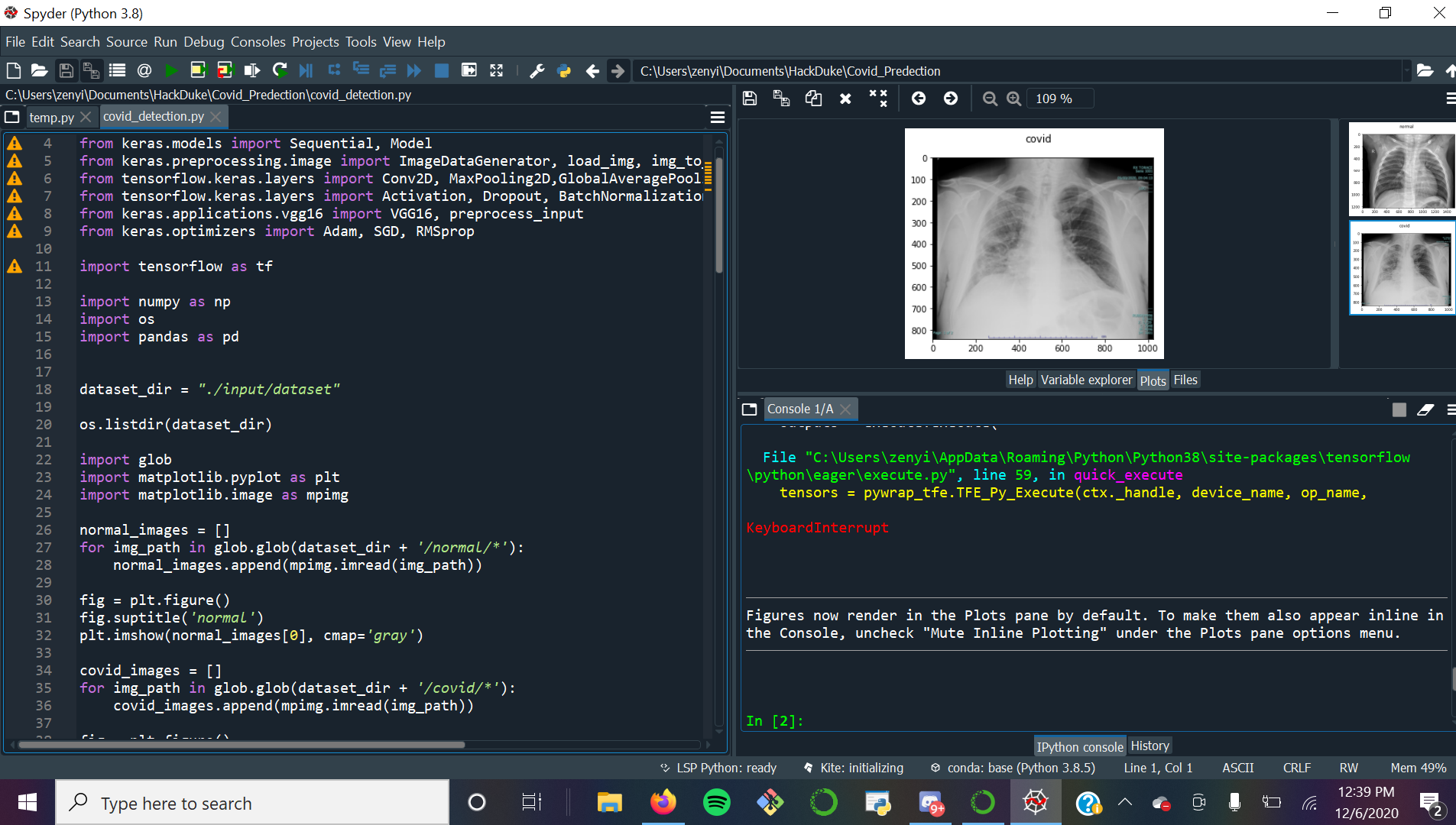Click the plot zoom percentage field
The width and height of the screenshot is (1456, 825).
1061,99
